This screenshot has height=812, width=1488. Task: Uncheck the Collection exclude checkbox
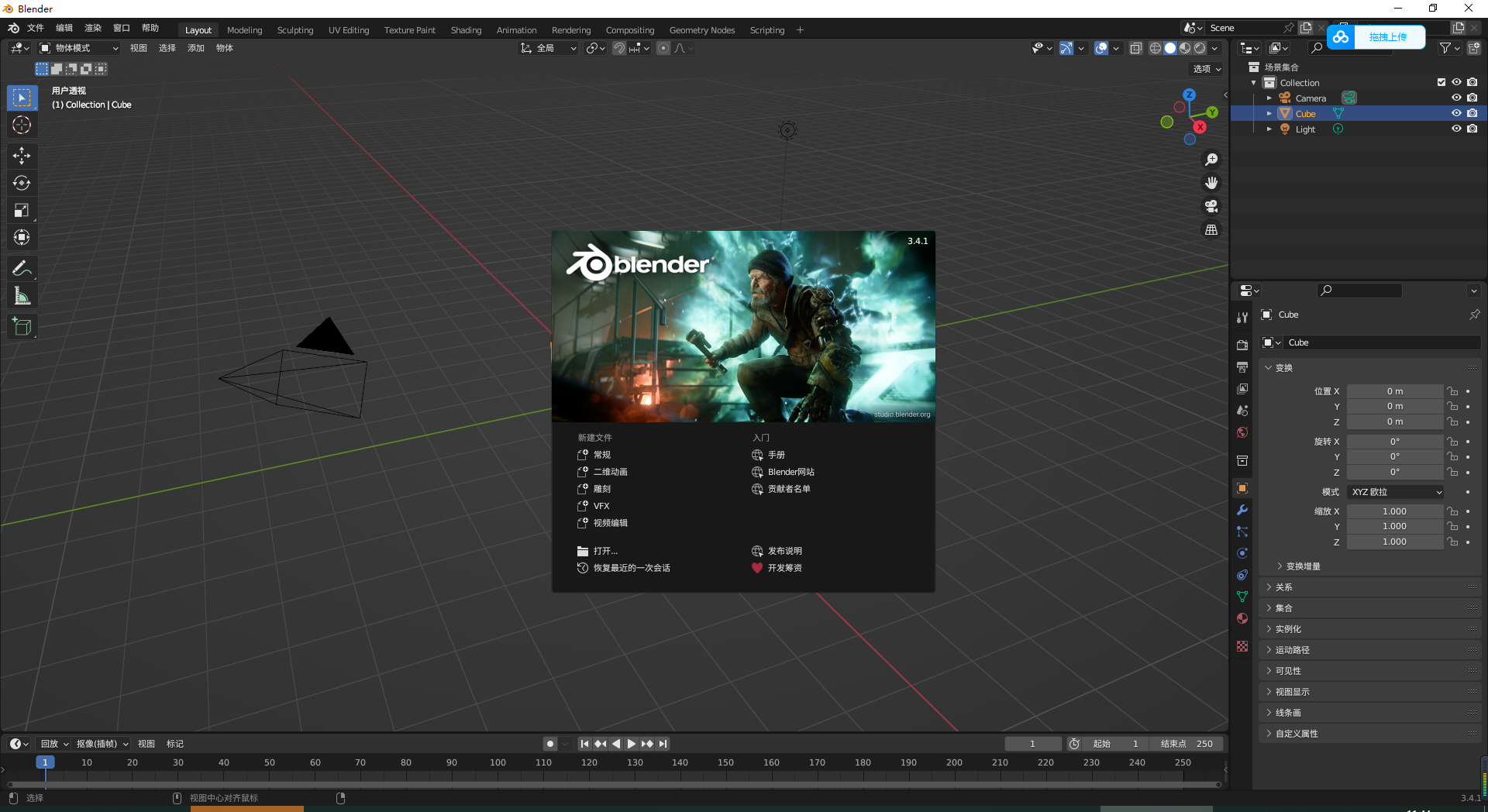tap(1441, 82)
